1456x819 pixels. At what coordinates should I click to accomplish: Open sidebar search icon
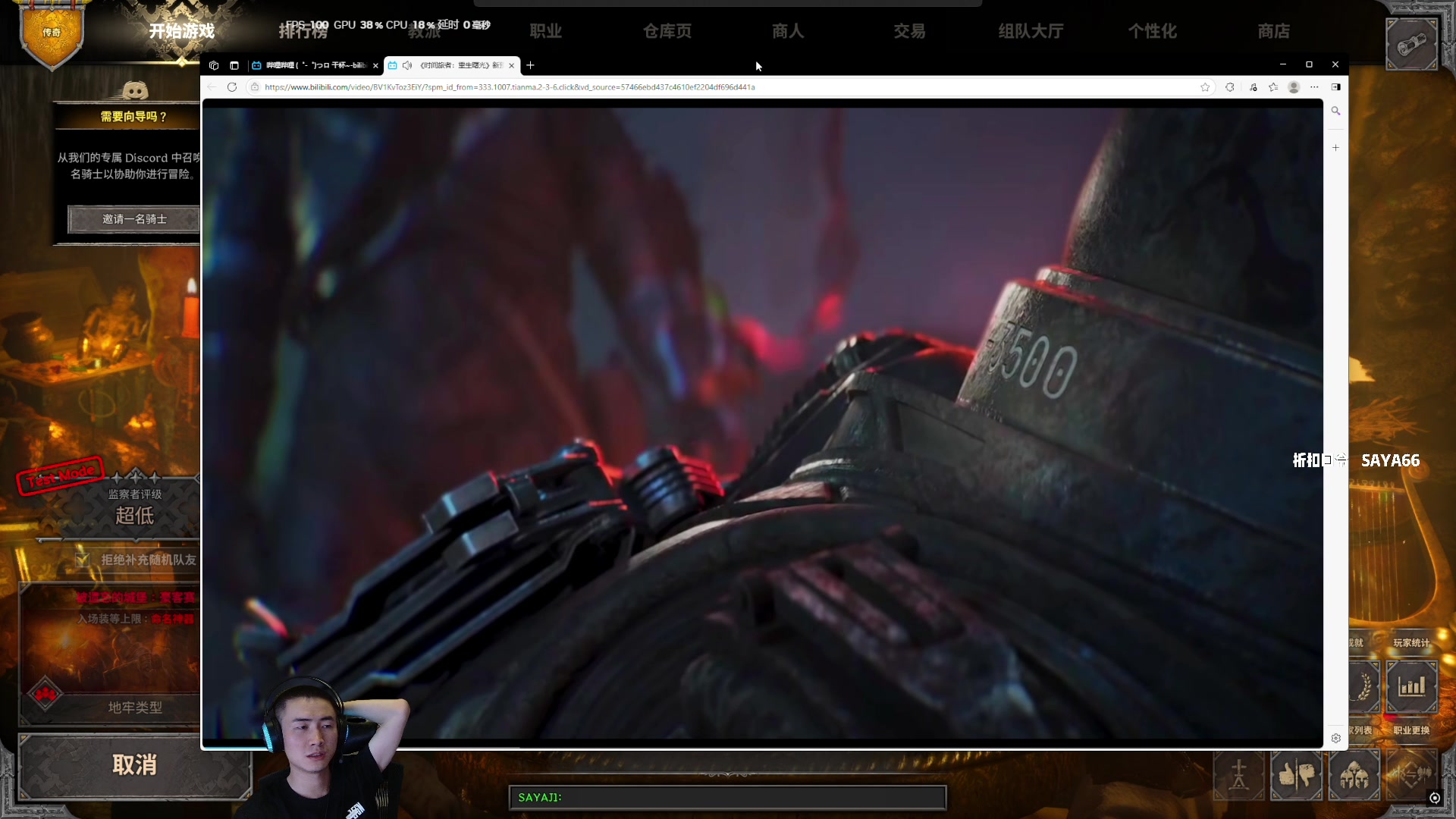click(x=1336, y=111)
